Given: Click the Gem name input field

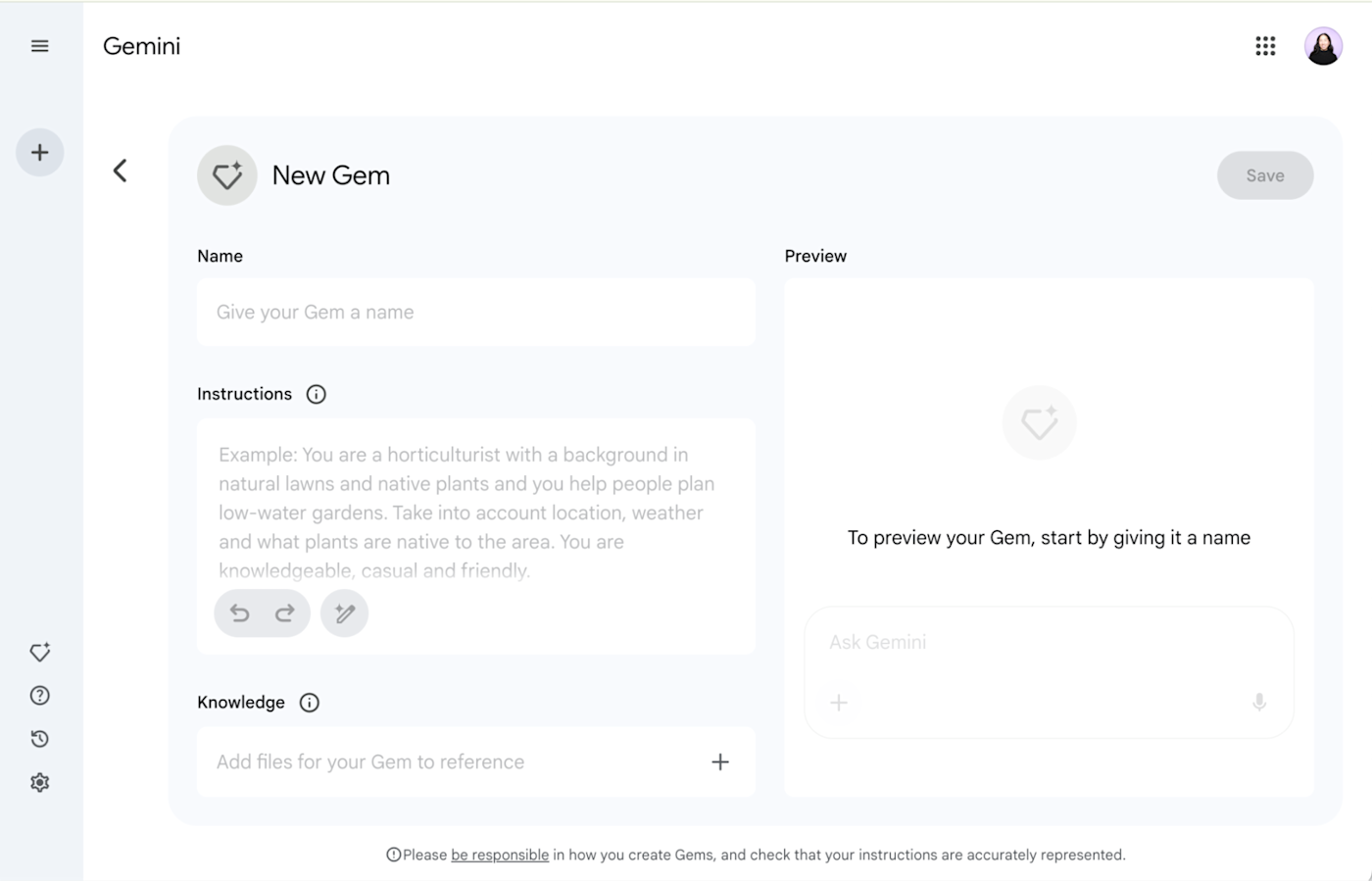Looking at the screenshot, I should point(476,312).
